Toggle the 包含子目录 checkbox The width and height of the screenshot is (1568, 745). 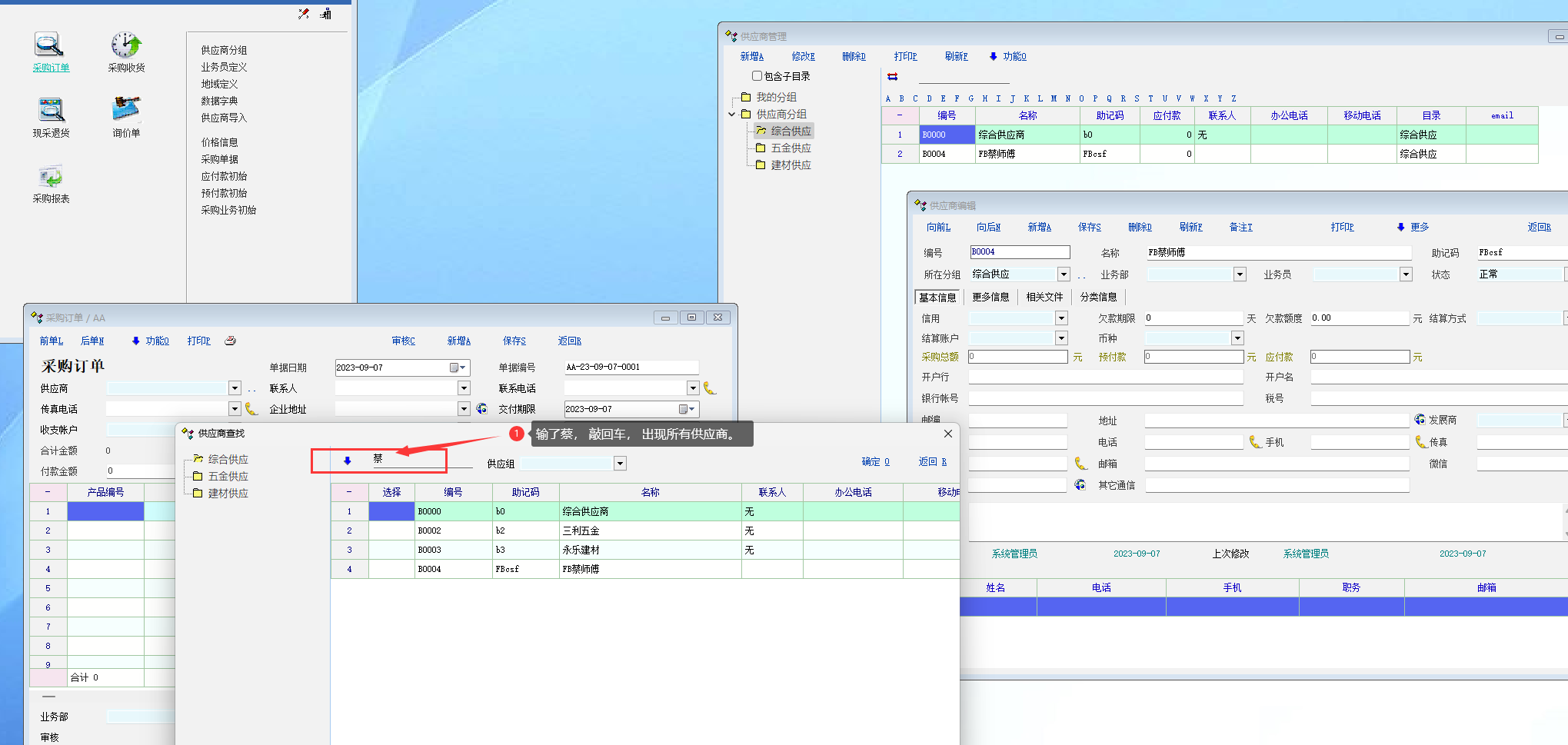tap(757, 76)
